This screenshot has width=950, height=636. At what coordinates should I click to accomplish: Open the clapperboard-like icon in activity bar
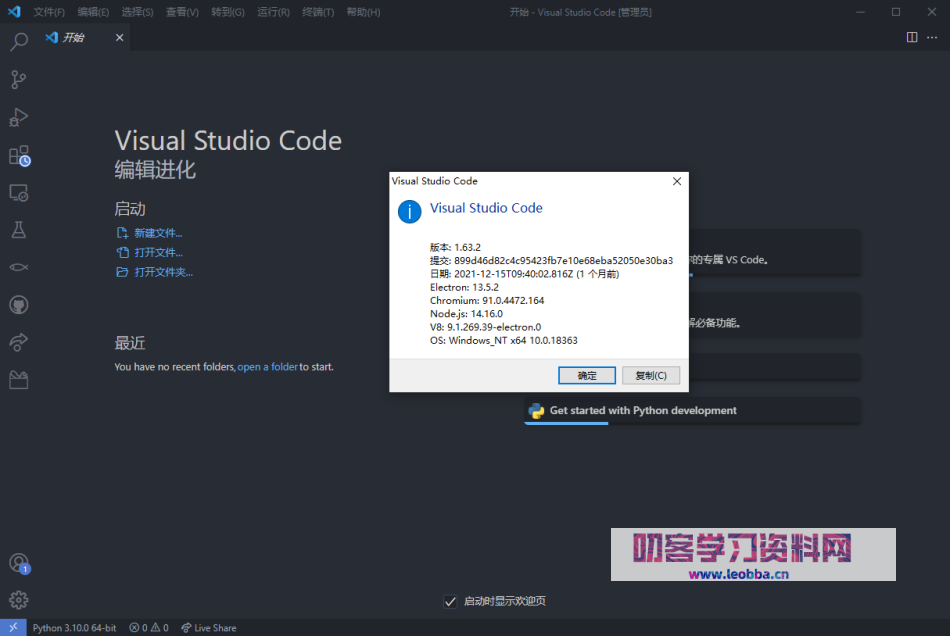[19, 380]
